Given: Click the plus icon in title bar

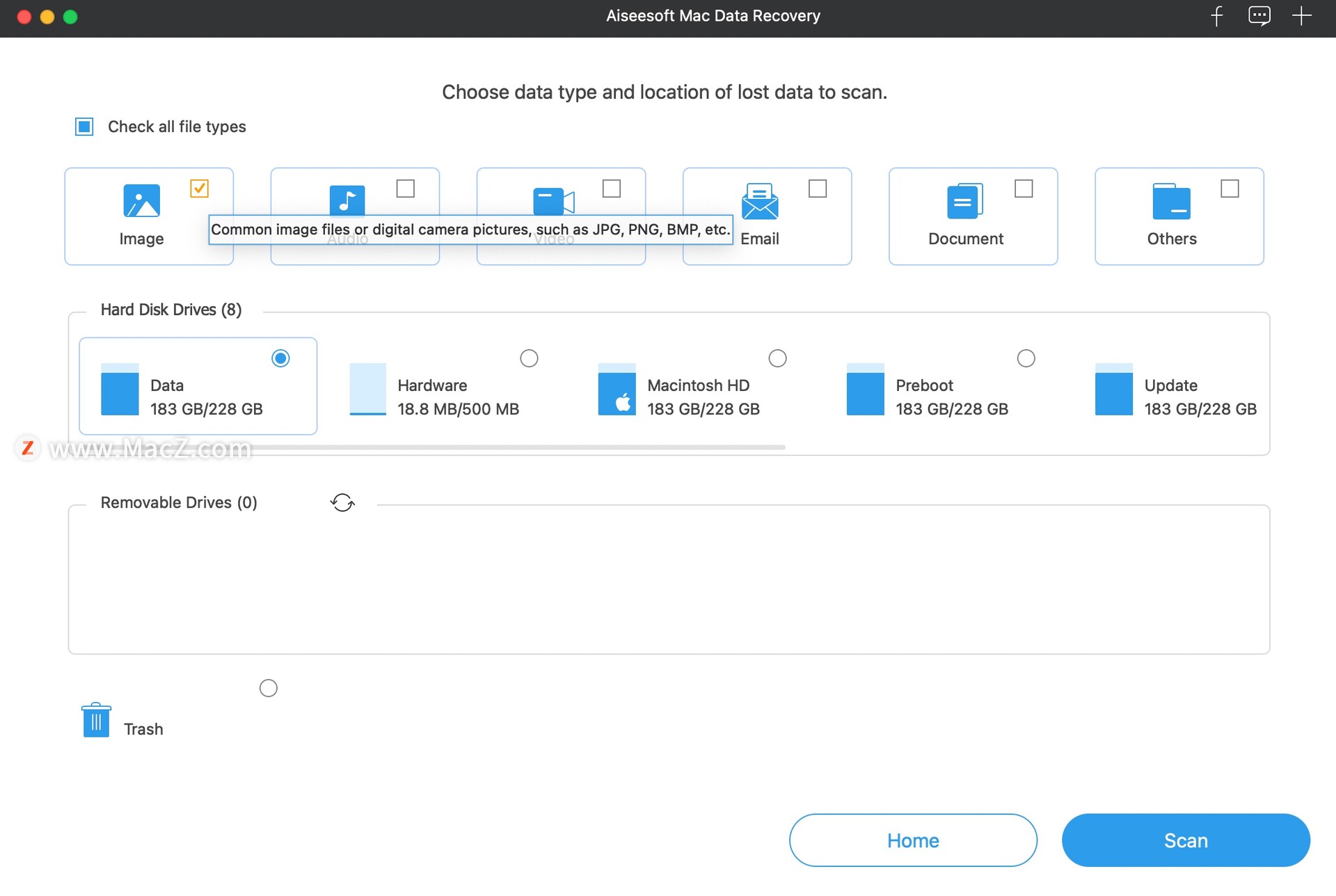Looking at the screenshot, I should pos(1302,16).
